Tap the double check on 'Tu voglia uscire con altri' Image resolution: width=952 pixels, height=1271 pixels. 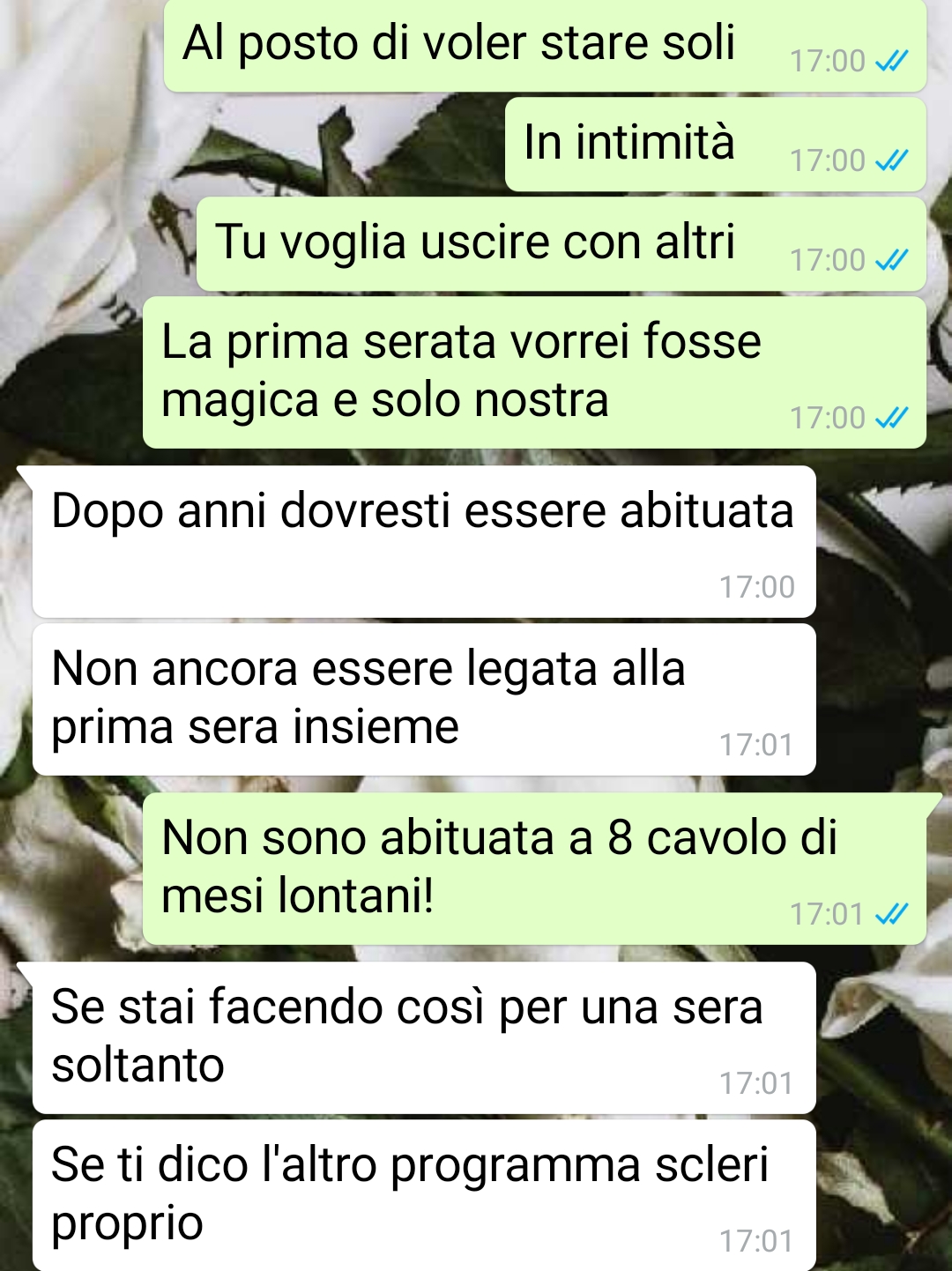coord(891,260)
